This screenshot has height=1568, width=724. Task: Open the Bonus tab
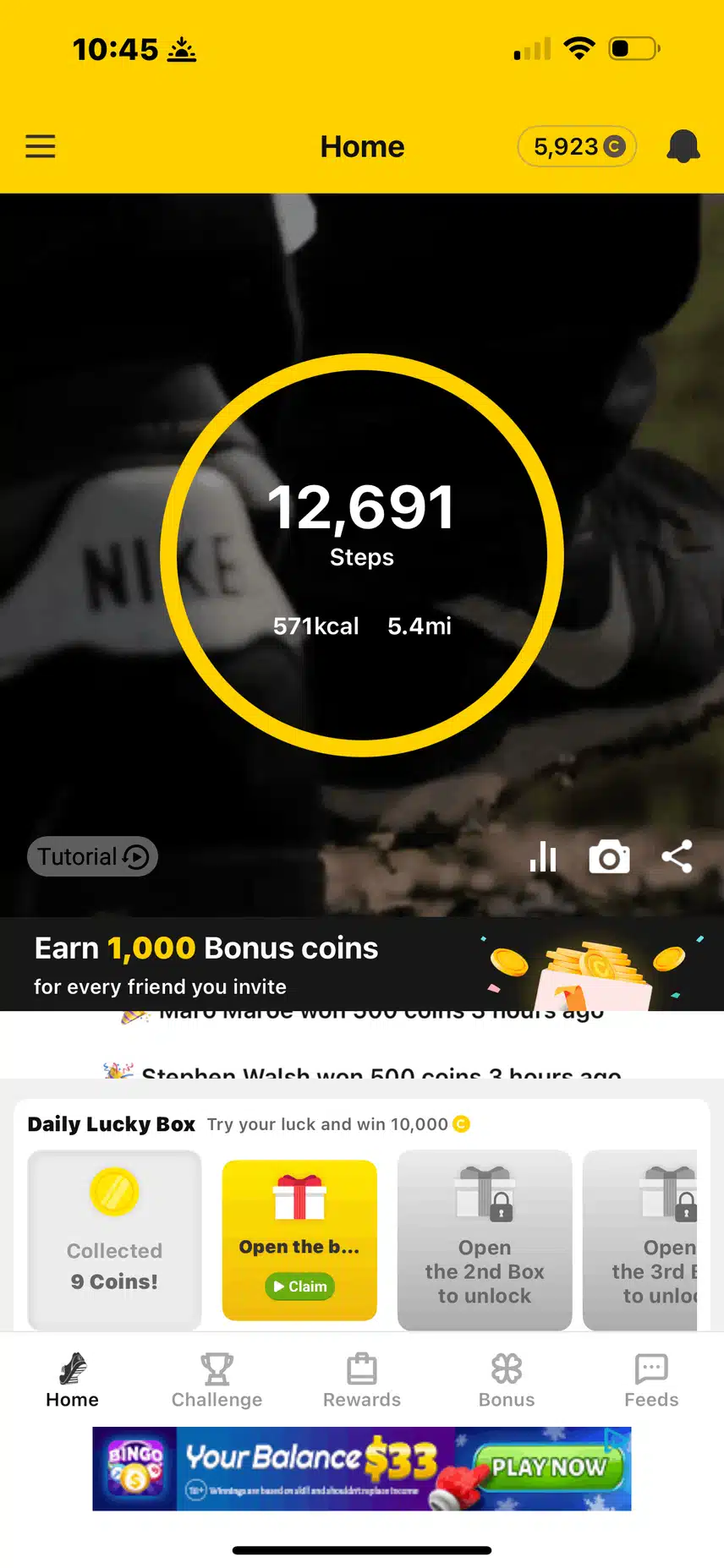pos(507,1380)
